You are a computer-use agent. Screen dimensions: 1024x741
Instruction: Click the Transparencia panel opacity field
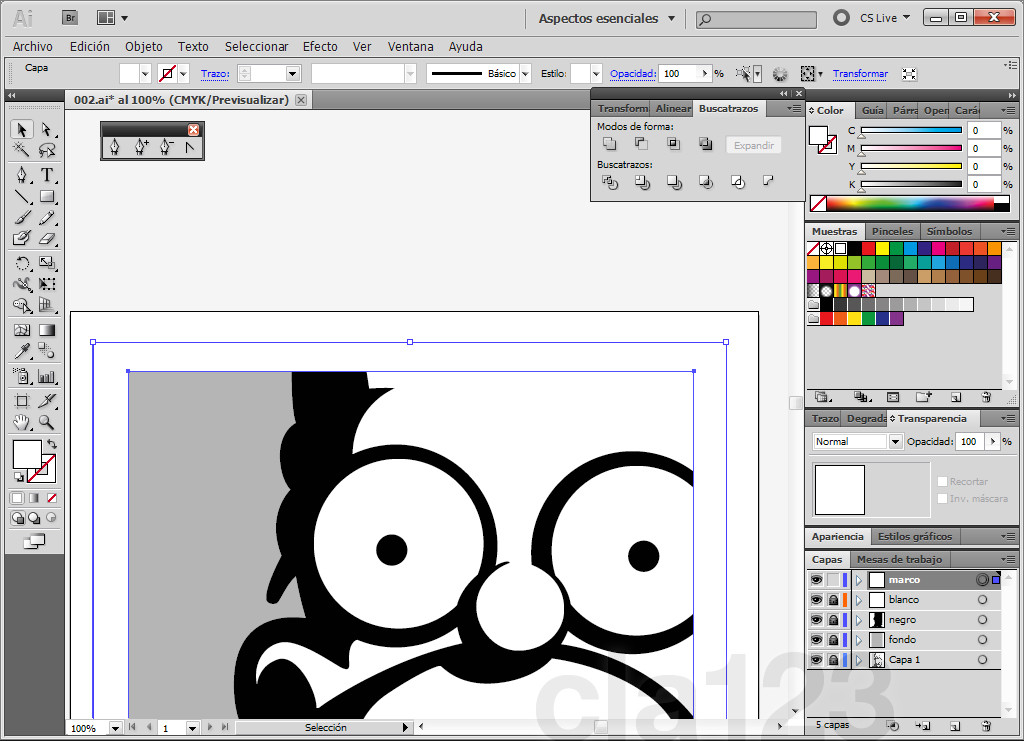coord(970,441)
